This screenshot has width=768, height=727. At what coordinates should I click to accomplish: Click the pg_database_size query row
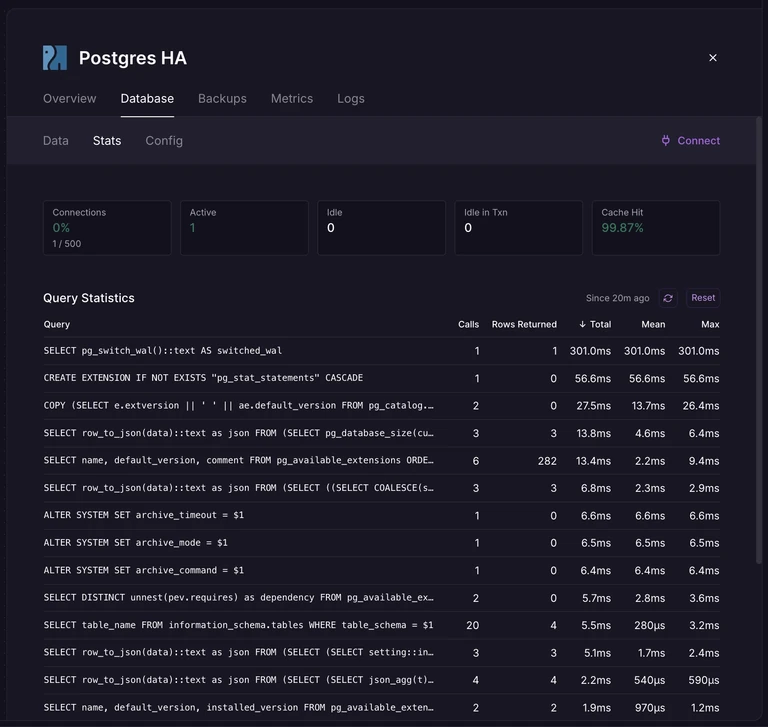coord(382,433)
